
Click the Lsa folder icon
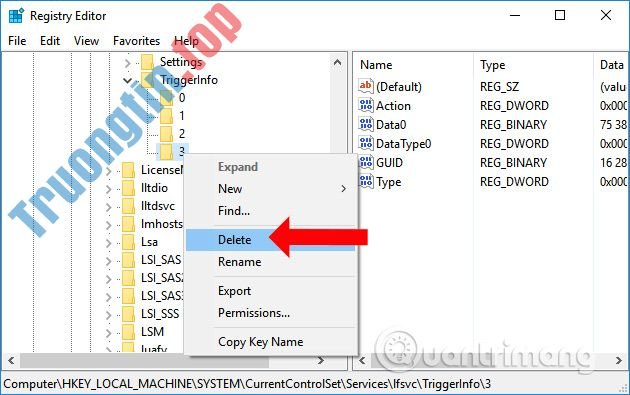click(x=128, y=242)
